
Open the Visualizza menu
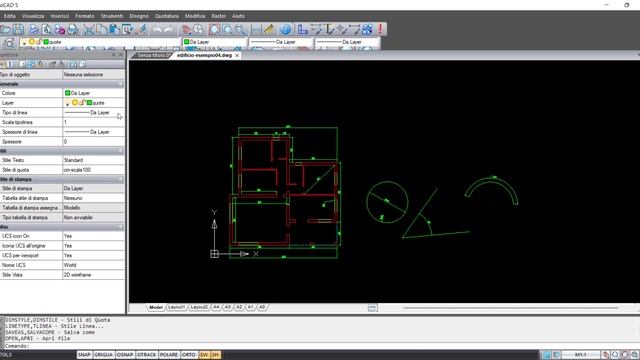tap(33, 16)
